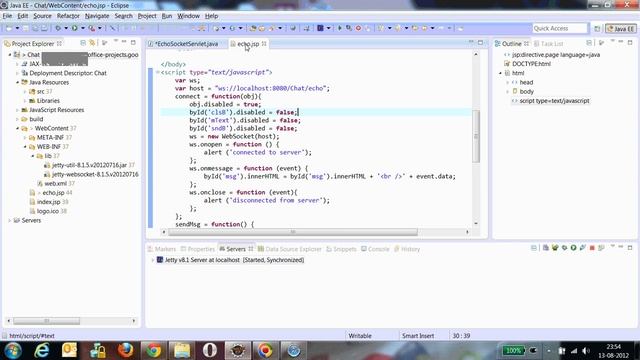This screenshot has width=640, height=360.
Task: Switch to the Markers tab
Action: pos(162,249)
